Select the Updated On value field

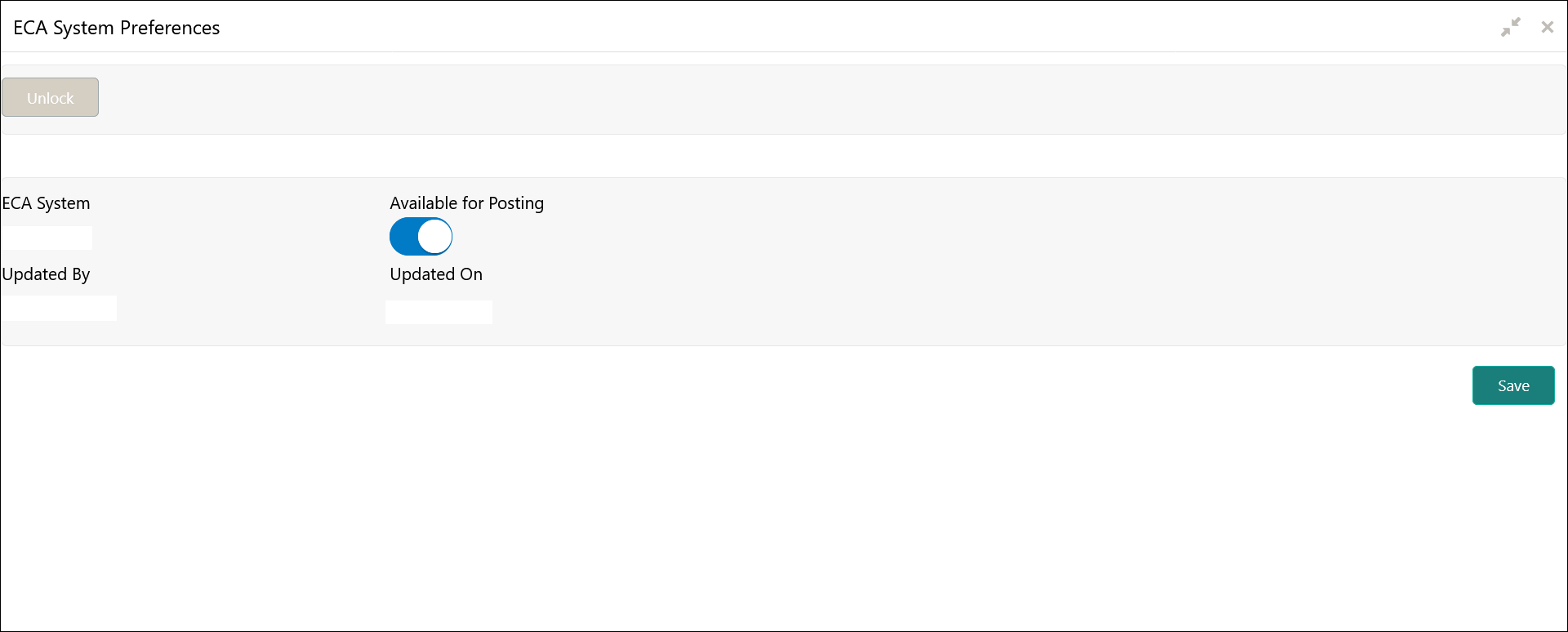pos(439,312)
